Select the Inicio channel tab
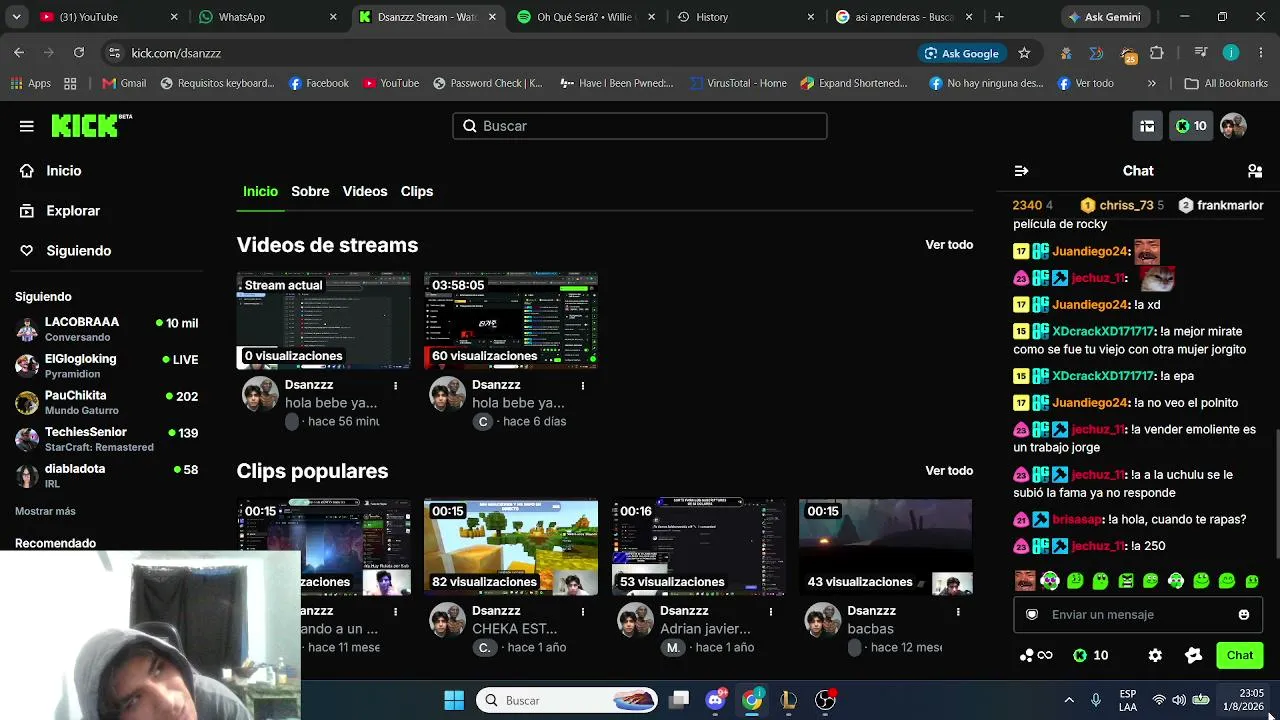 pos(260,191)
